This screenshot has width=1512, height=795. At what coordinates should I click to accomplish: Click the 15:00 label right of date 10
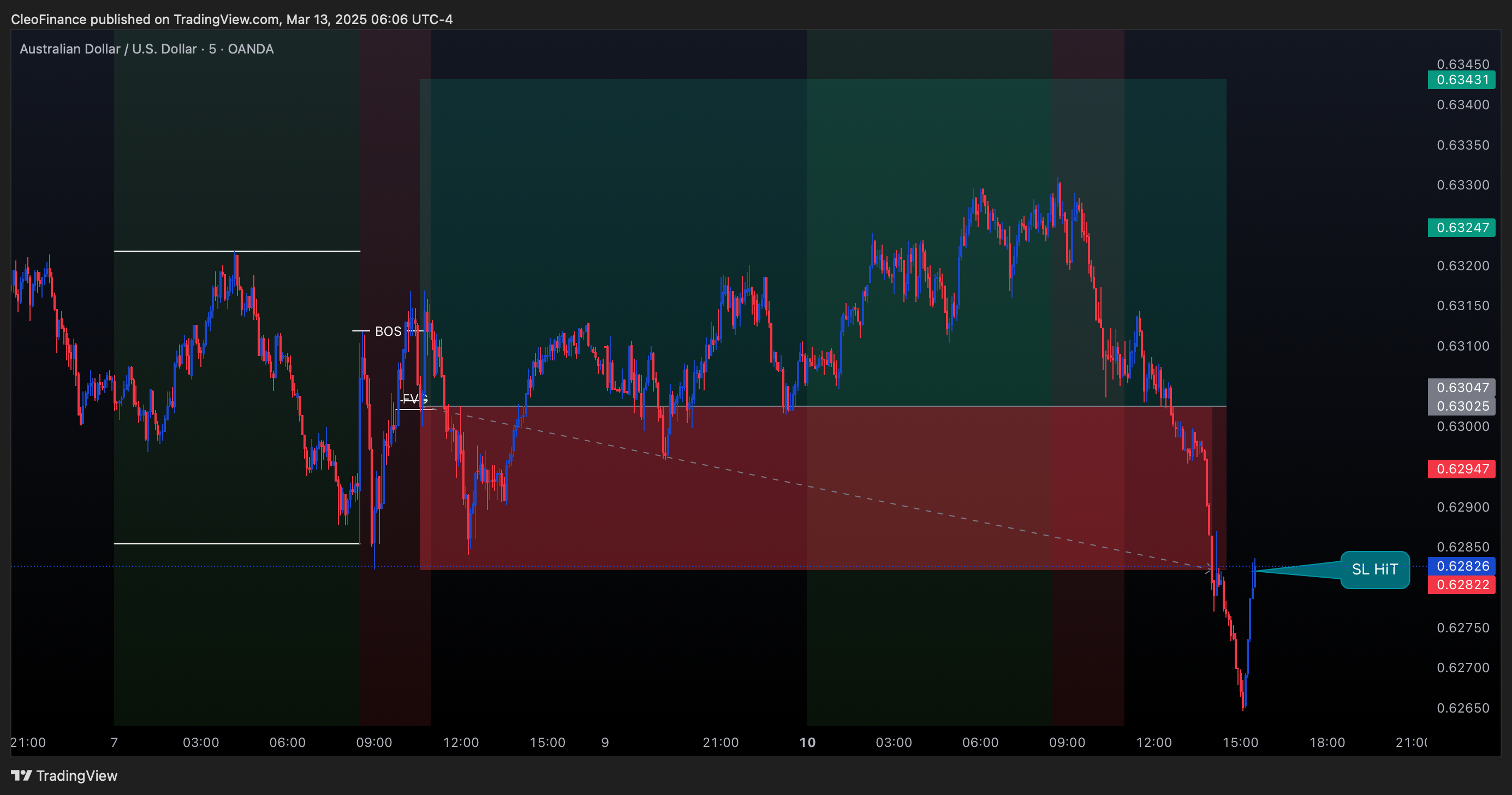point(1240,742)
